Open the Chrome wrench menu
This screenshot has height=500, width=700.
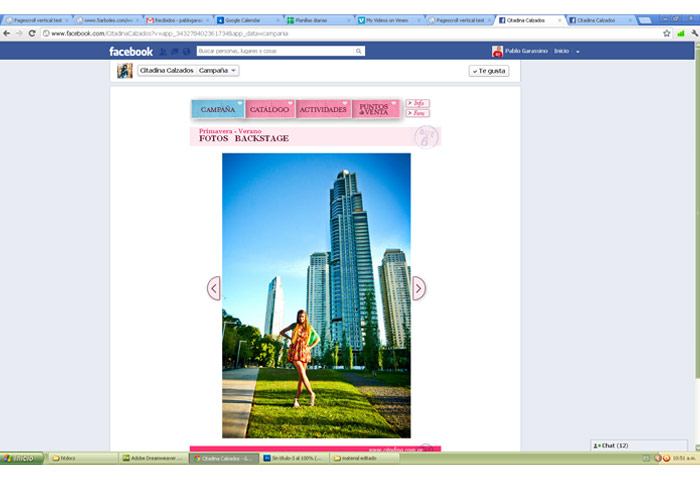[694, 33]
